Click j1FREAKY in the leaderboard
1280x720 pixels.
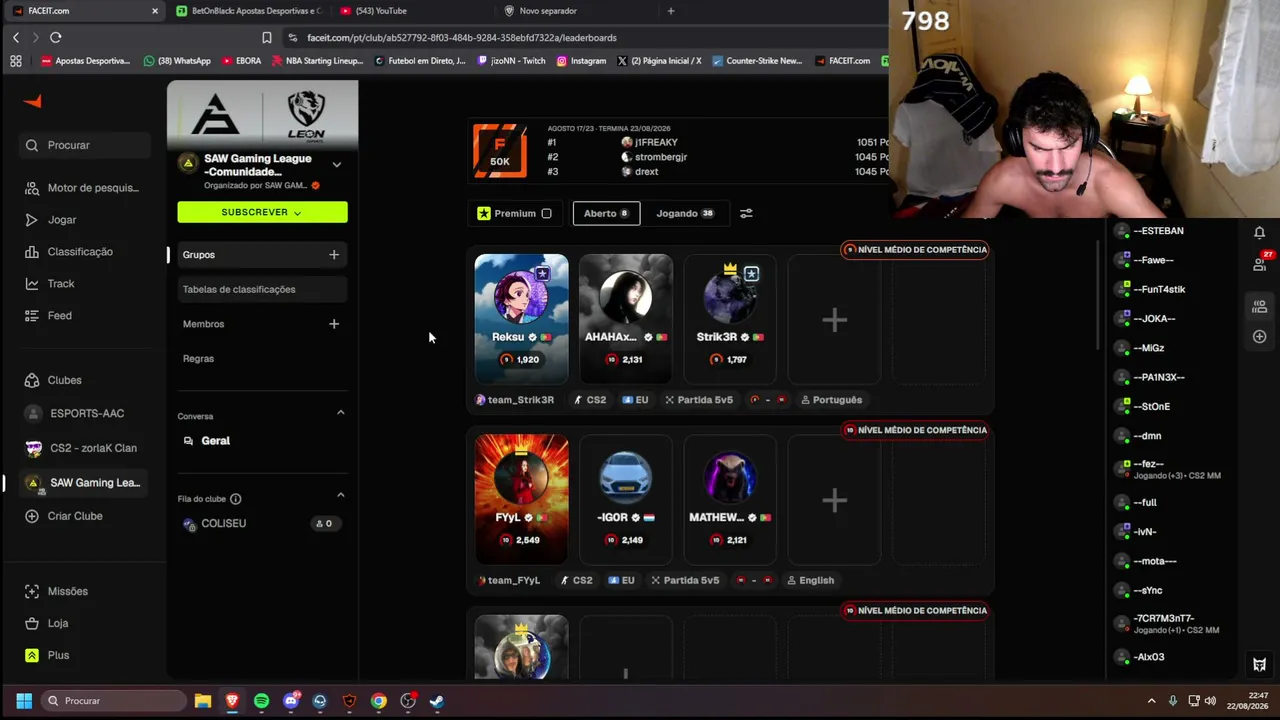(x=656, y=142)
